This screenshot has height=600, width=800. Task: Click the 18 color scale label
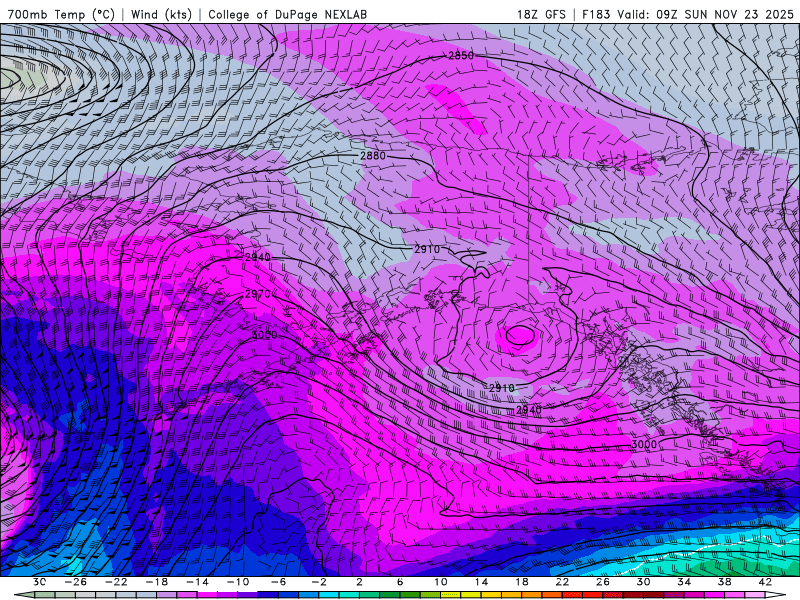click(x=521, y=582)
